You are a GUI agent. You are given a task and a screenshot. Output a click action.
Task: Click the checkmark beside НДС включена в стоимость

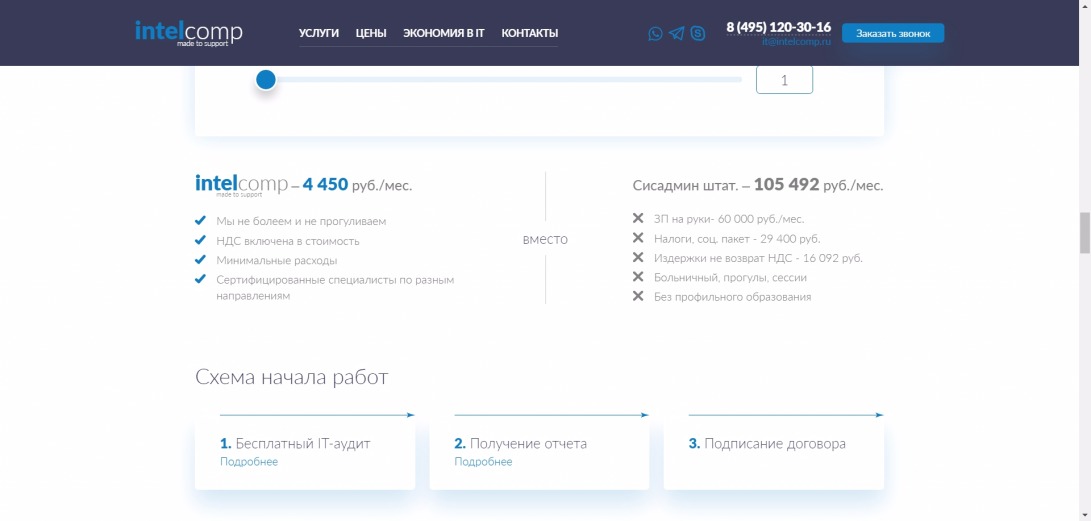[200, 240]
